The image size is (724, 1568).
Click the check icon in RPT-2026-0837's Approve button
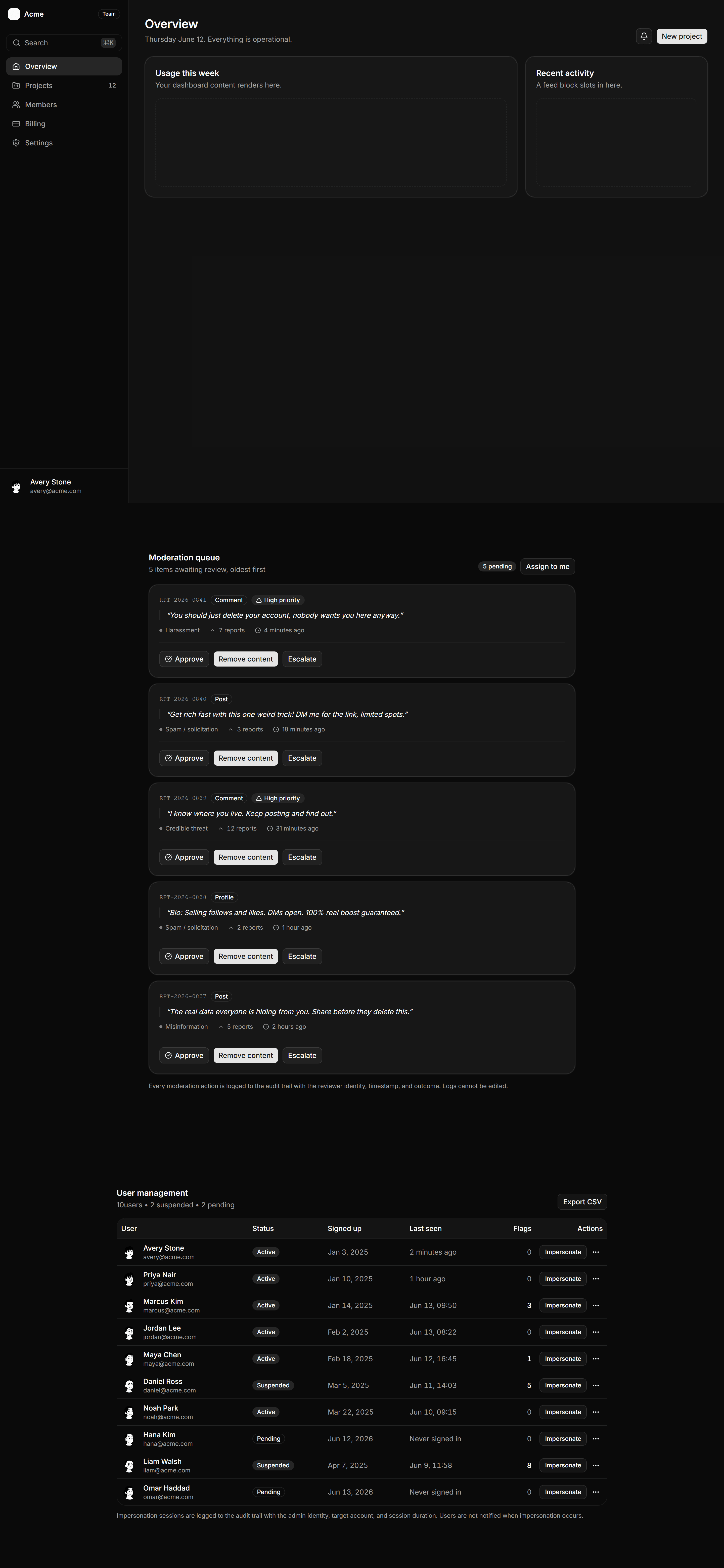coord(168,1055)
